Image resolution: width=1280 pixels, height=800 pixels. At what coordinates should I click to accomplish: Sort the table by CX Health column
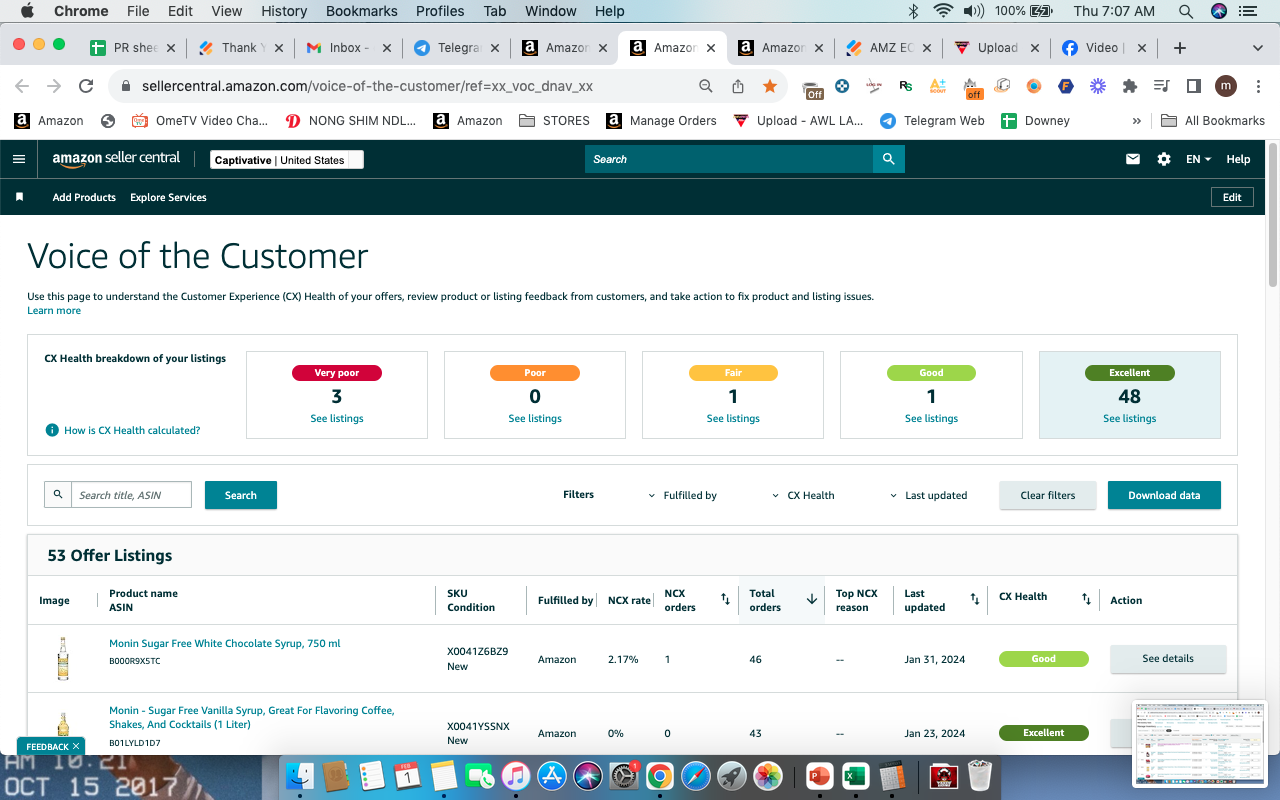coord(1086,600)
